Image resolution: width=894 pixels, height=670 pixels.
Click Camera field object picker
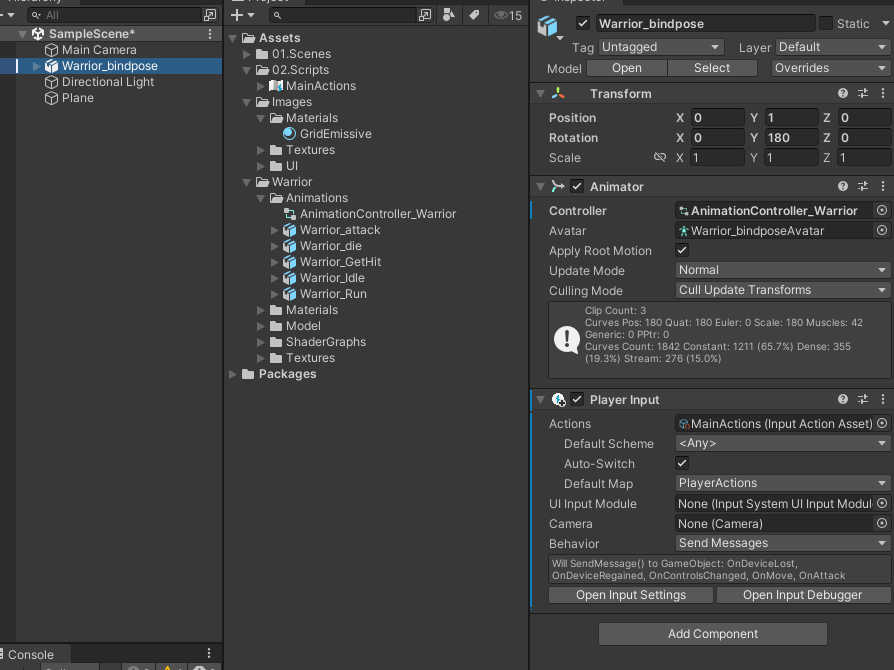coord(882,523)
